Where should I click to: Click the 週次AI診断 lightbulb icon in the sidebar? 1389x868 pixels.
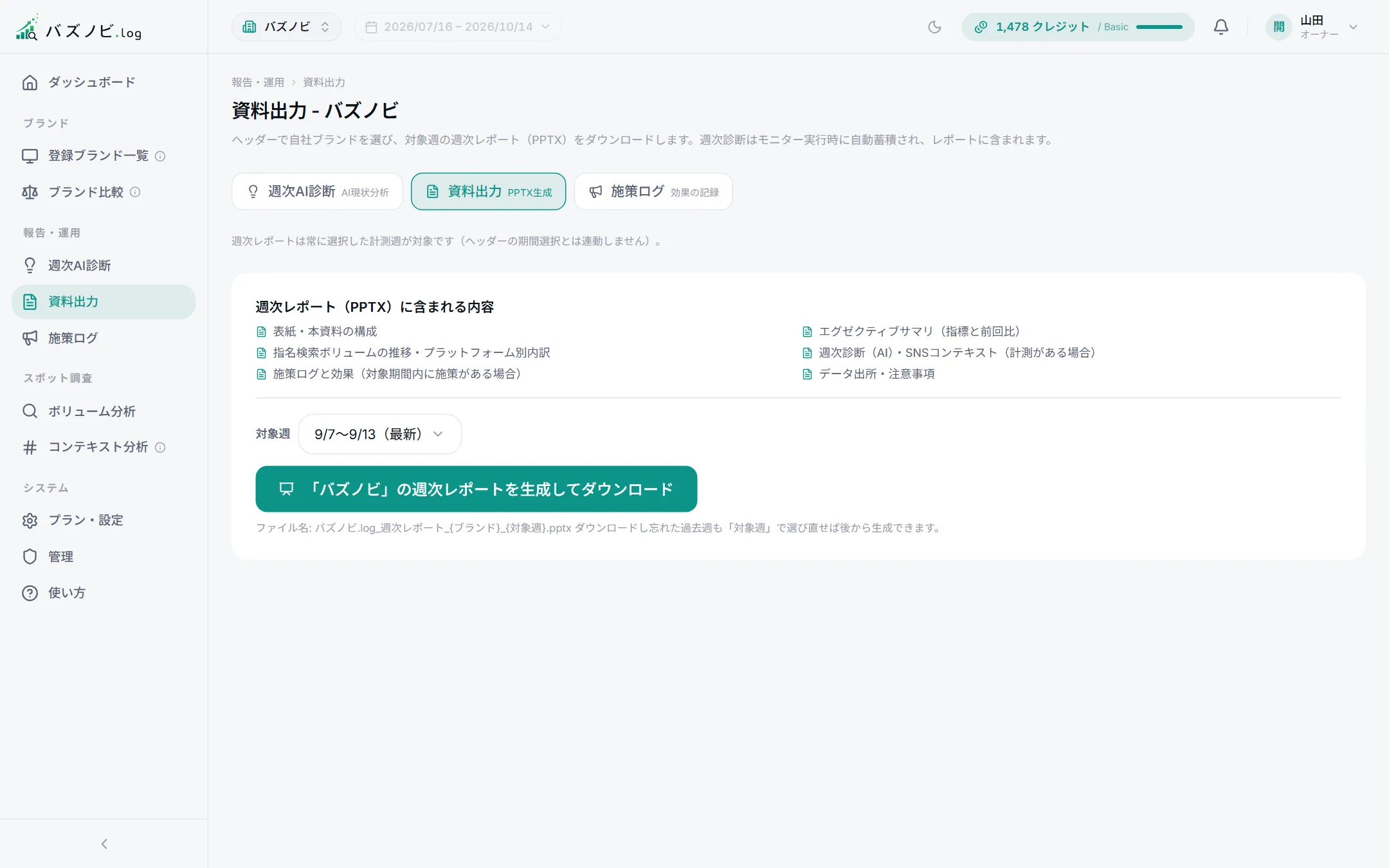coord(30,266)
